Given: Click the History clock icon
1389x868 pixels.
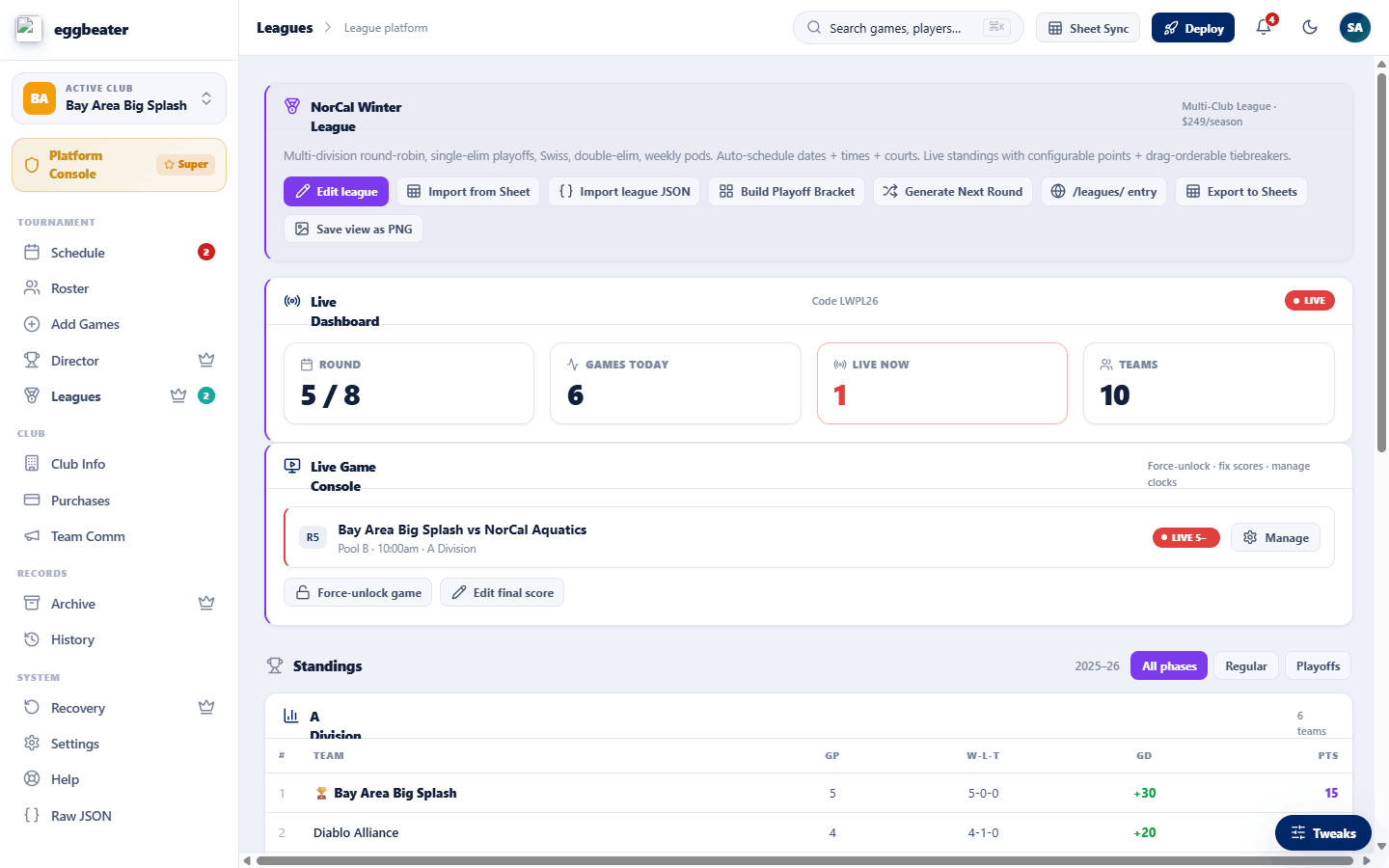Looking at the screenshot, I should [x=32, y=639].
